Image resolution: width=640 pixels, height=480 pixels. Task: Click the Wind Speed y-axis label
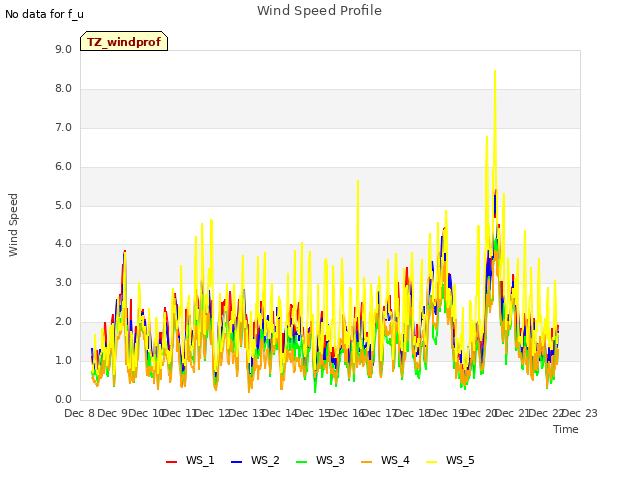coord(13,225)
